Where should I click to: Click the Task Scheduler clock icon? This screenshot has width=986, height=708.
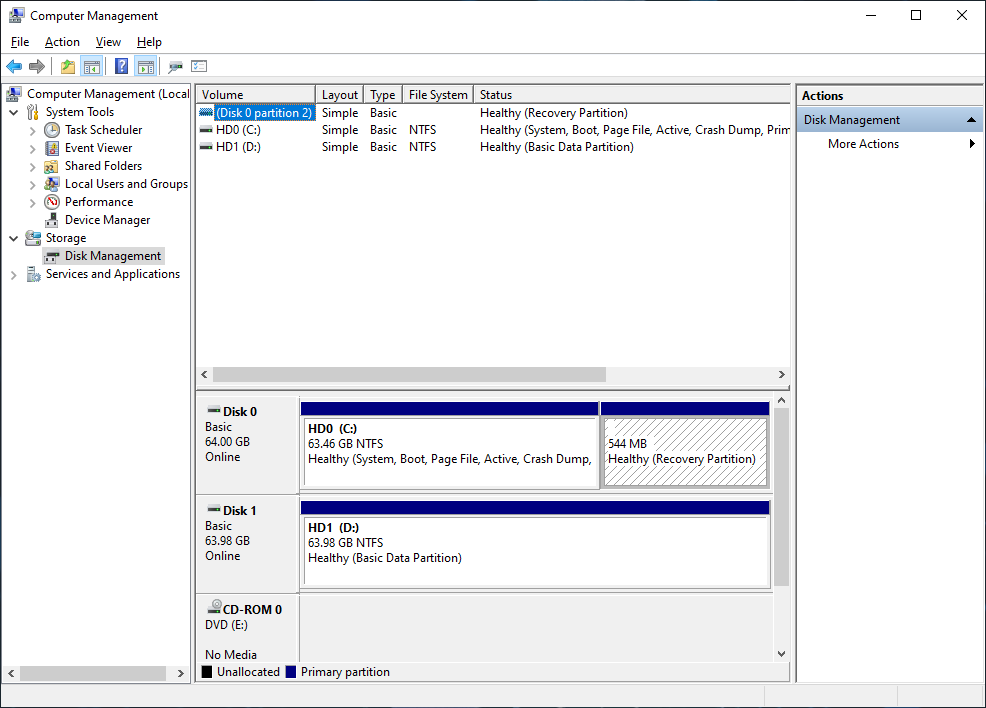(x=52, y=130)
